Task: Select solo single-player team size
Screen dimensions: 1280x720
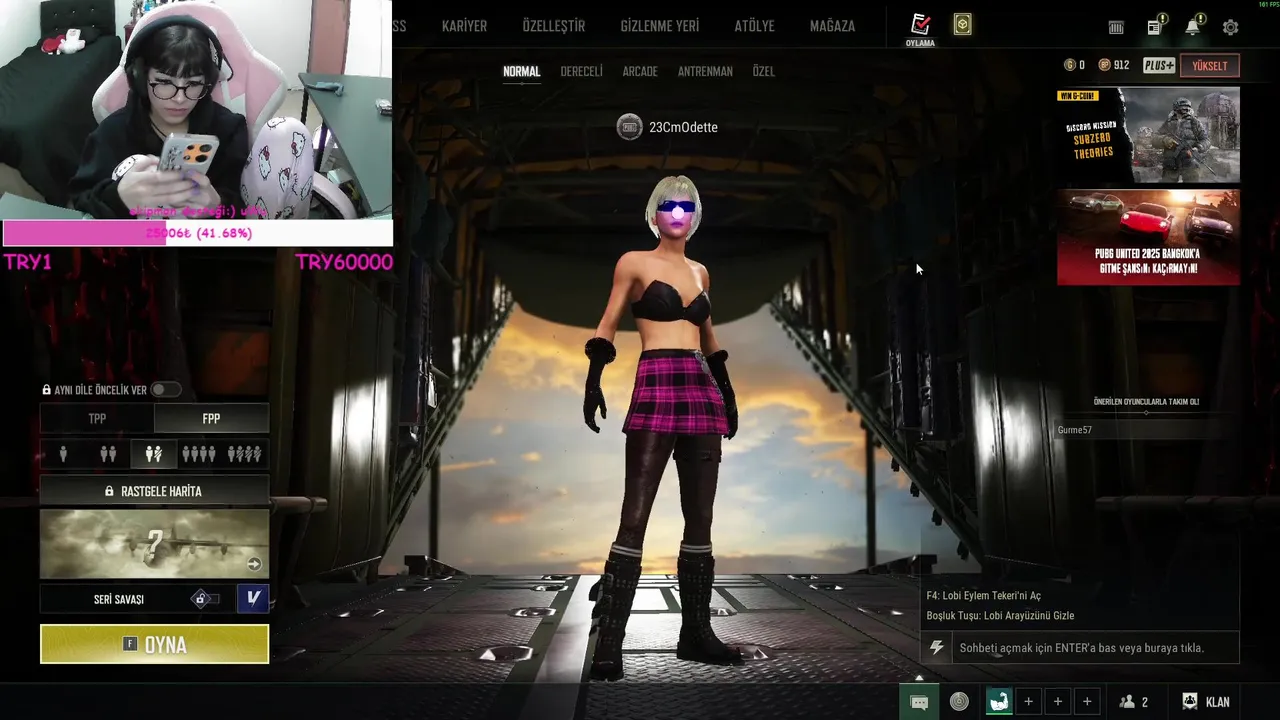Action: [63, 454]
